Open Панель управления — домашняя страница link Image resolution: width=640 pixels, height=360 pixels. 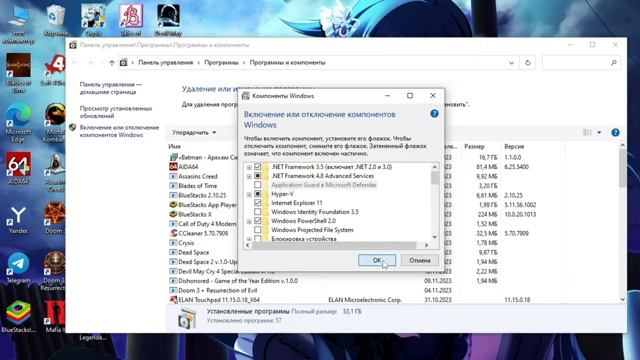(111, 88)
